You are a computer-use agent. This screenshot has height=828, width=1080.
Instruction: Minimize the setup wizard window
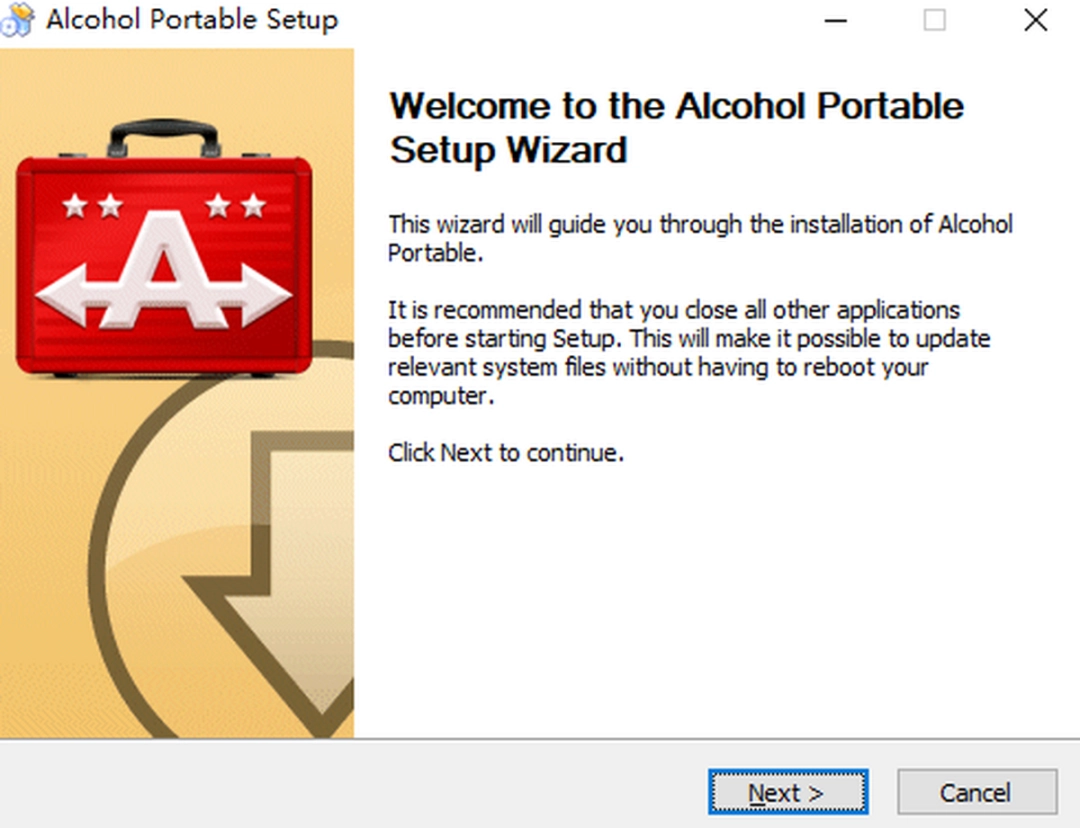click(833, 20)
